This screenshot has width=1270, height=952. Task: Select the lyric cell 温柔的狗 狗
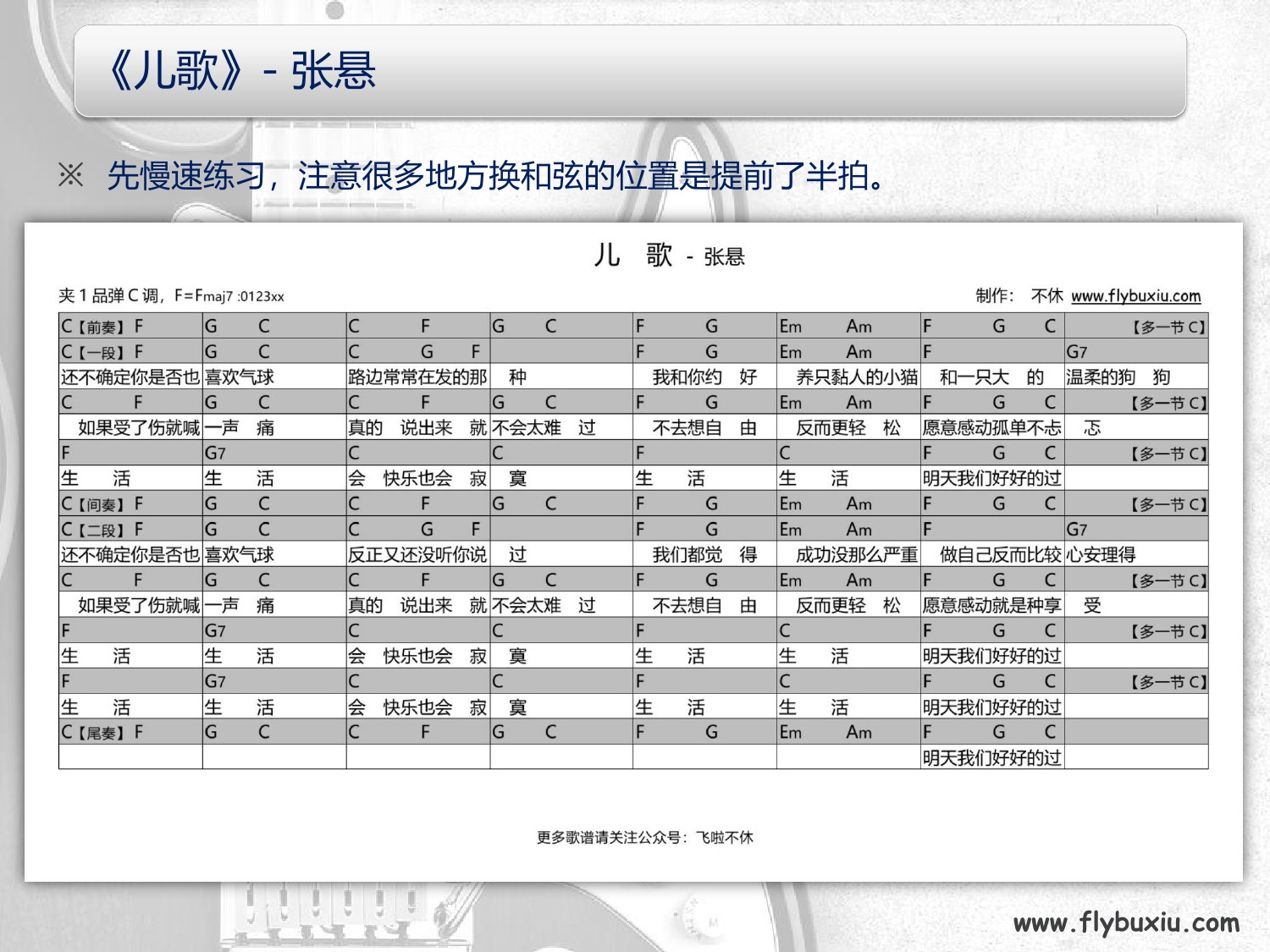click(x=1136, y=377)
